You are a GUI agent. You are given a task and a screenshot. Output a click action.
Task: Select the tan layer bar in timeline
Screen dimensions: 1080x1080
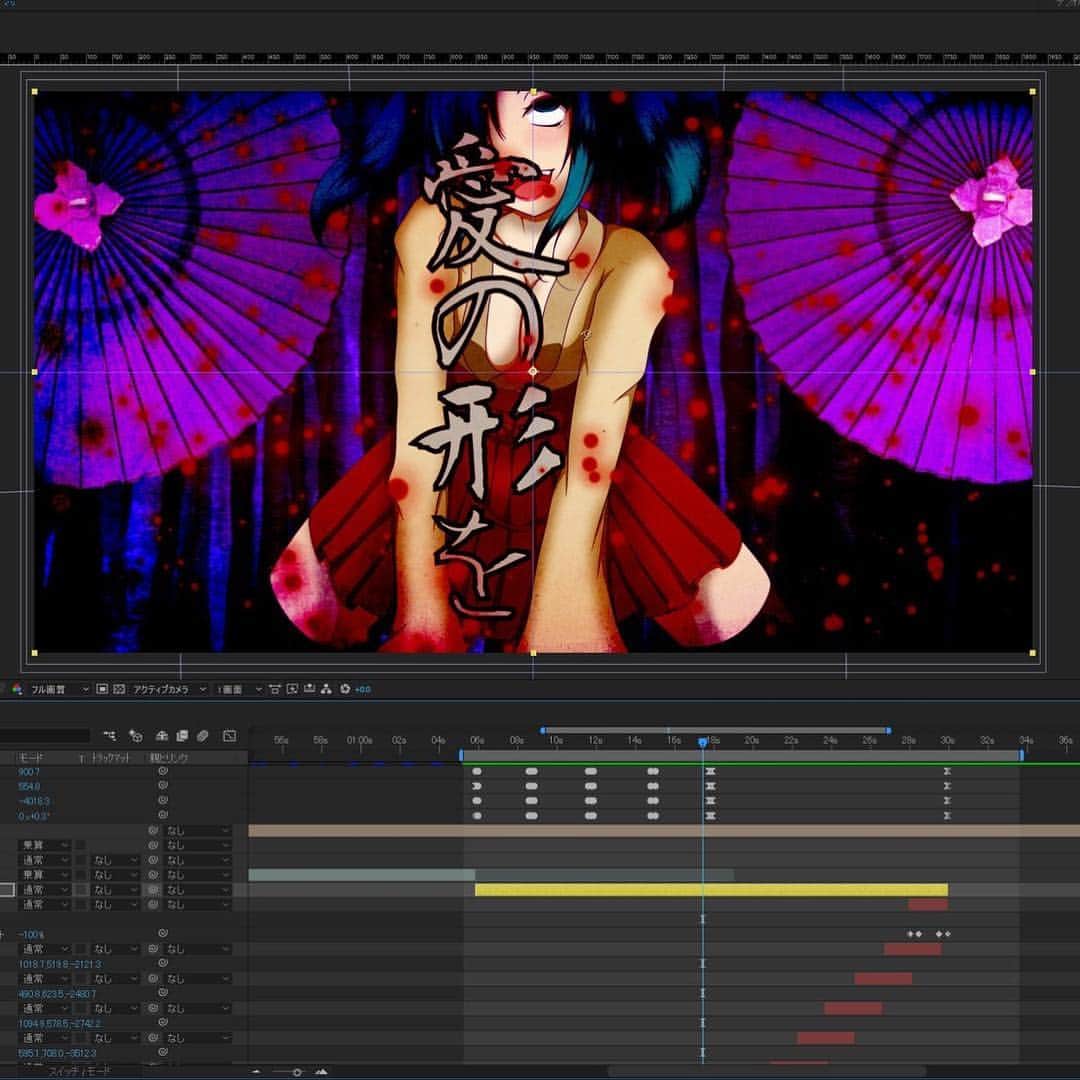pos(664,831)
